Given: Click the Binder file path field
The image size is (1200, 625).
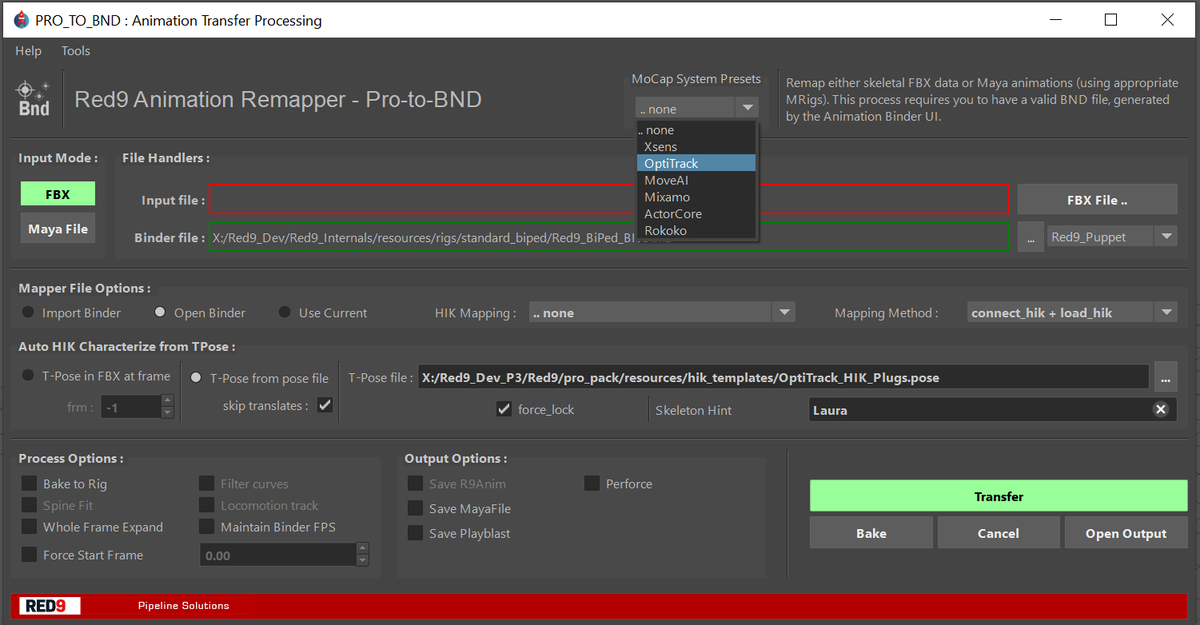Looking at the screenshot, I should (609, 238).
